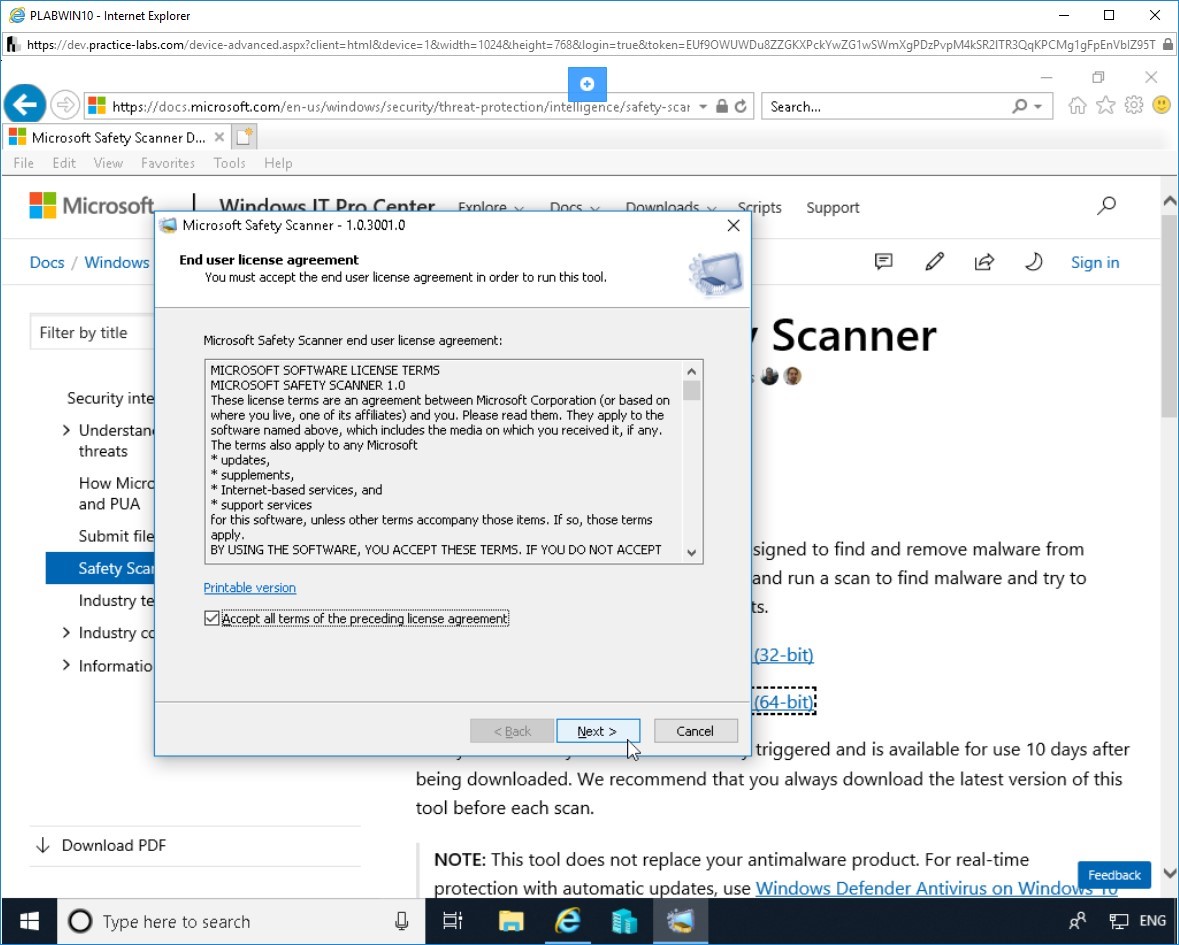The image size is (1179, 945).
Task: Click the forward arrow navigation button
Action: 65,105
